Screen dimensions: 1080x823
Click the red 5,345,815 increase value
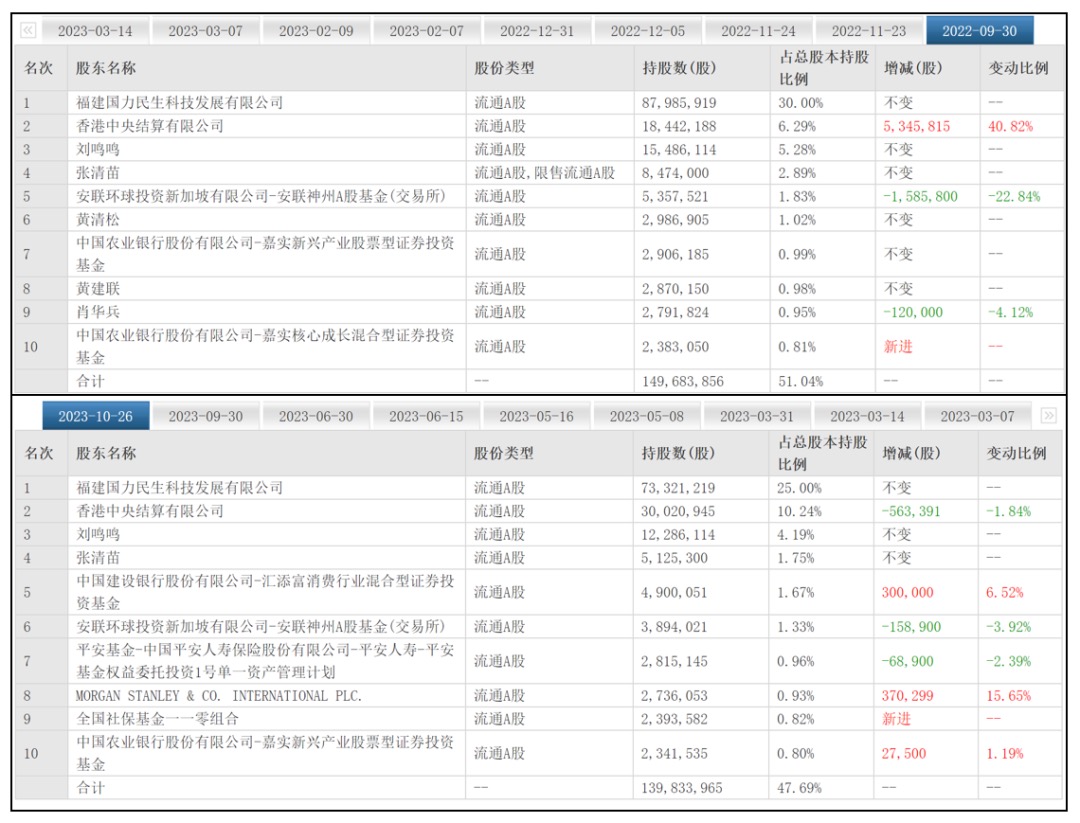[x=917, y=126]
